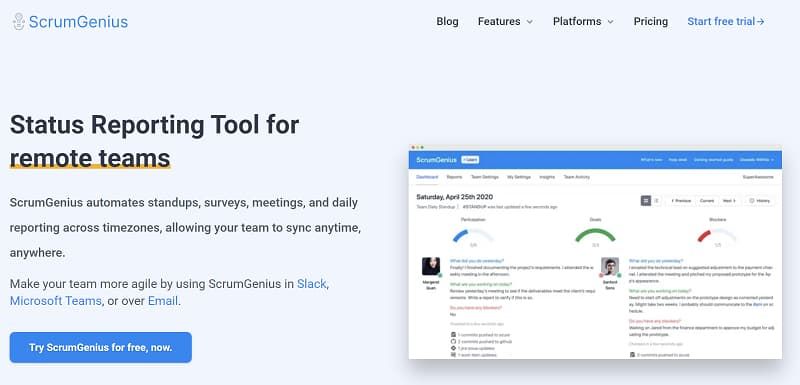Open the ScrumGenius home link wordmark
This screenshot has width=800, height=385.
coord(78,21)
